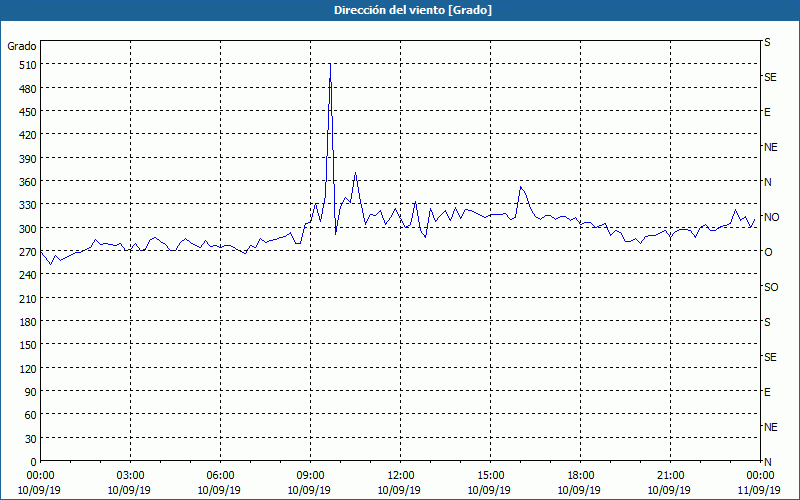Click the 00:00 label above 11/09/19
The height and width of the screenshot is (500, 800).
click(x=760, y=476)
